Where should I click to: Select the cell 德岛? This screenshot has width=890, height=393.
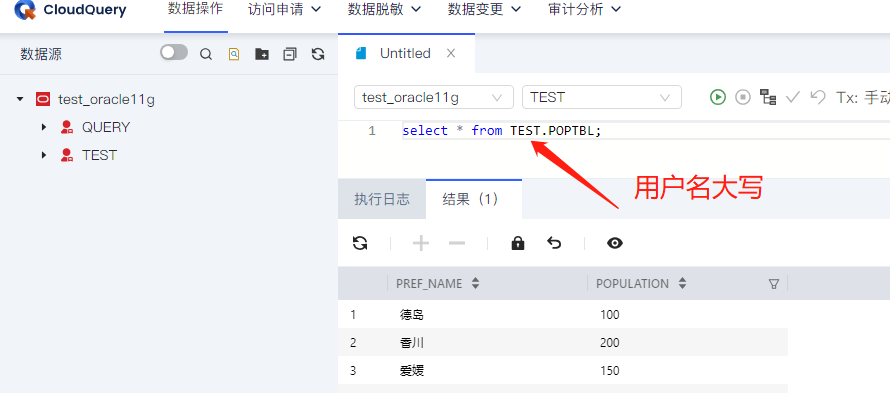412,315
